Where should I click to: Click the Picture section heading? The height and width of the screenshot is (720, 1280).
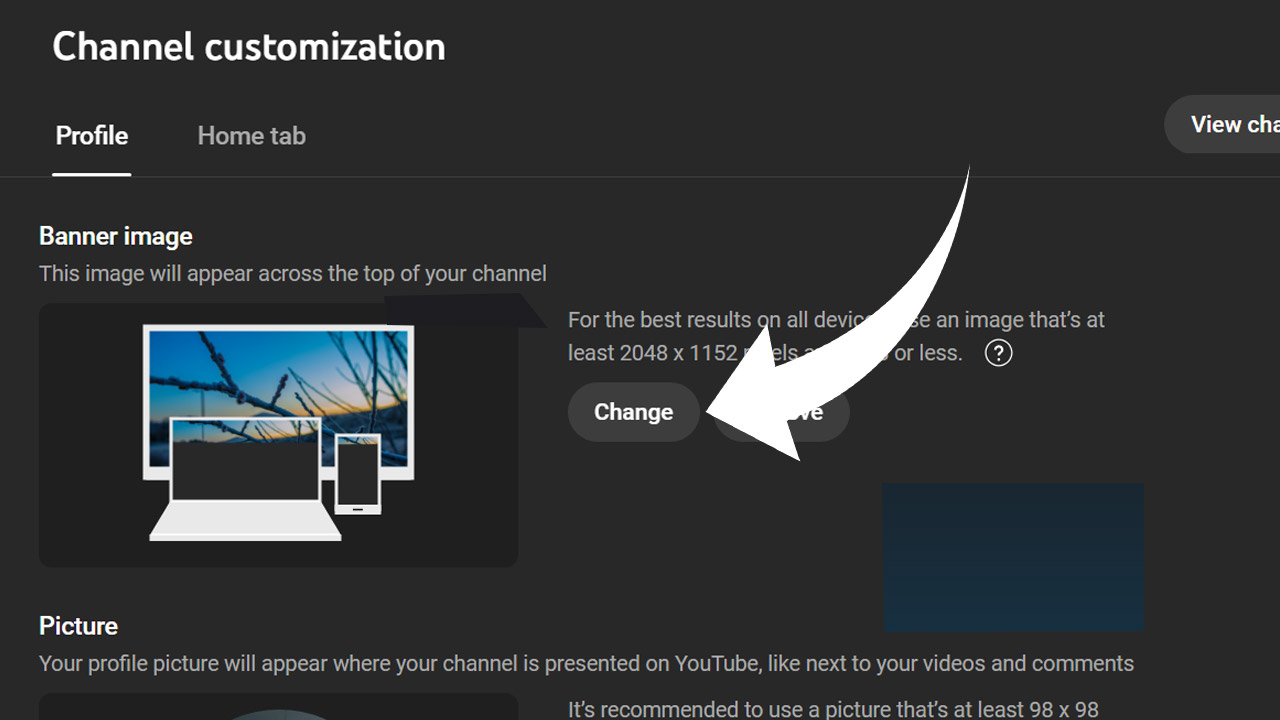[x=78, y=626]
